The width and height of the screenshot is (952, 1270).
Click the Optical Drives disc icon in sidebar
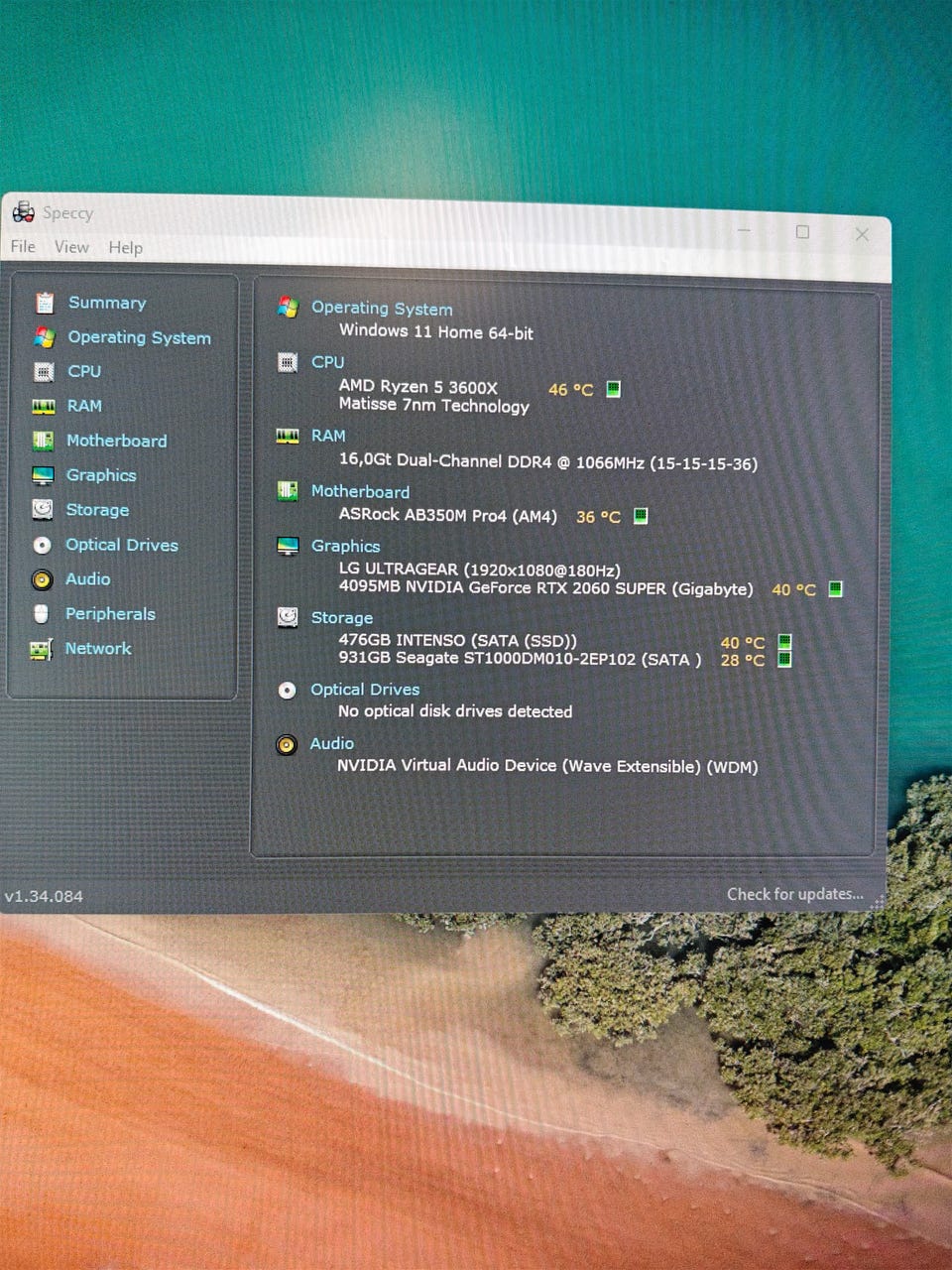click(42, 545)
